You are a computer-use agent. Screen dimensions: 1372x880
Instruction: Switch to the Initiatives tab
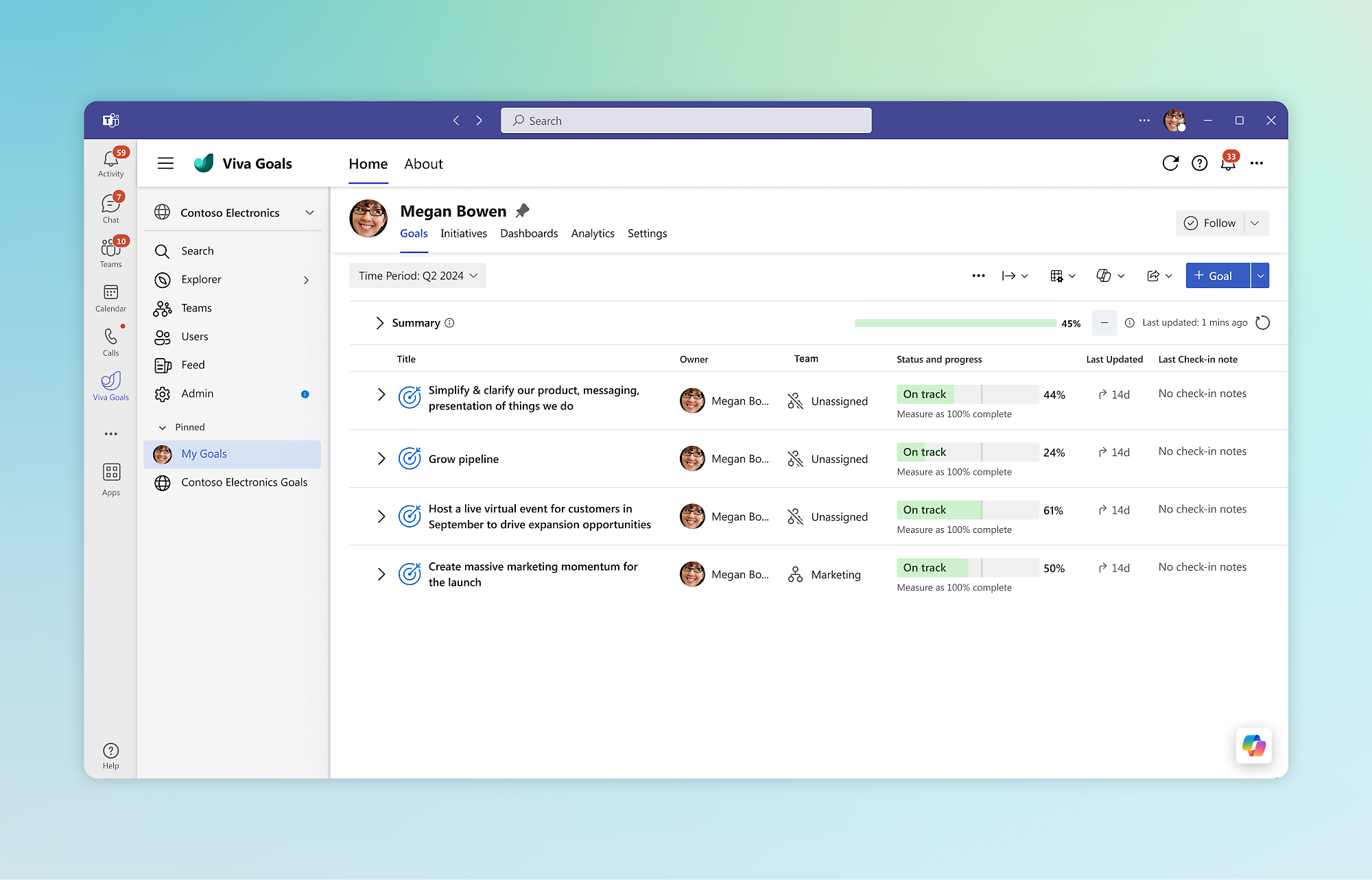pyautogui.click(x=464, y=234)
